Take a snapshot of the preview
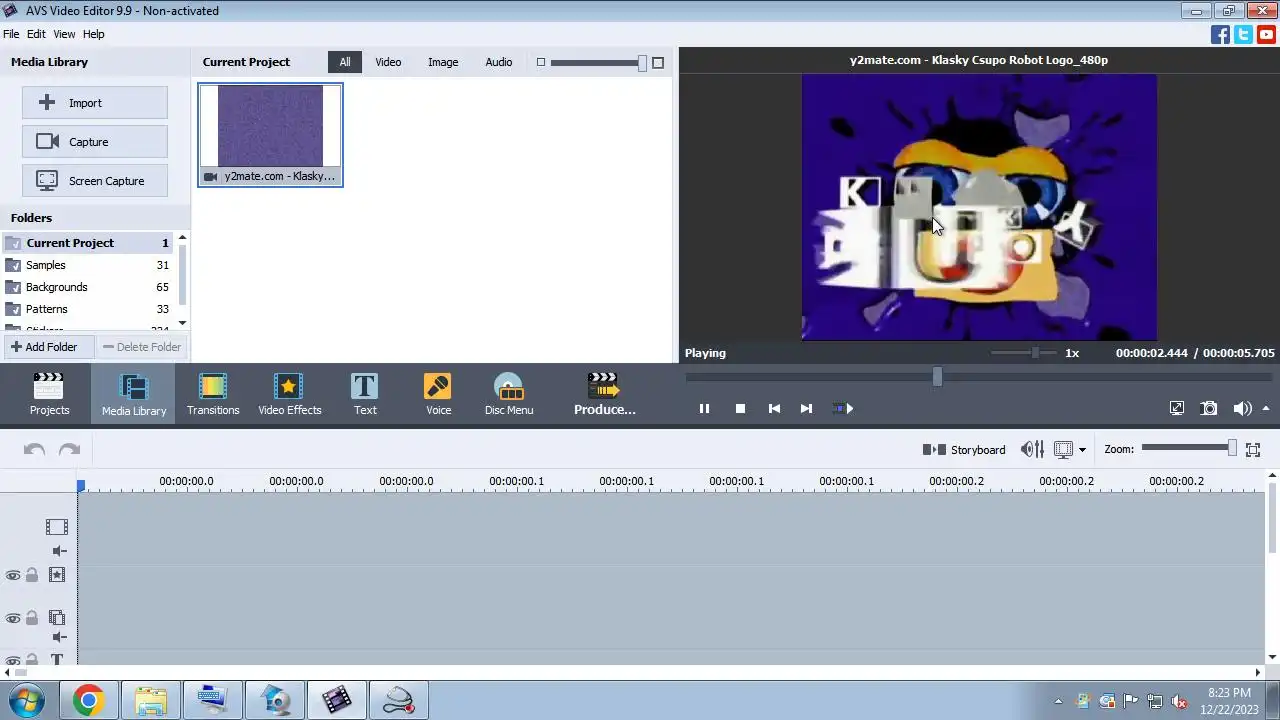This screenshot has height=720, width=1280. pyautogui.click(x=1209, y=408)
